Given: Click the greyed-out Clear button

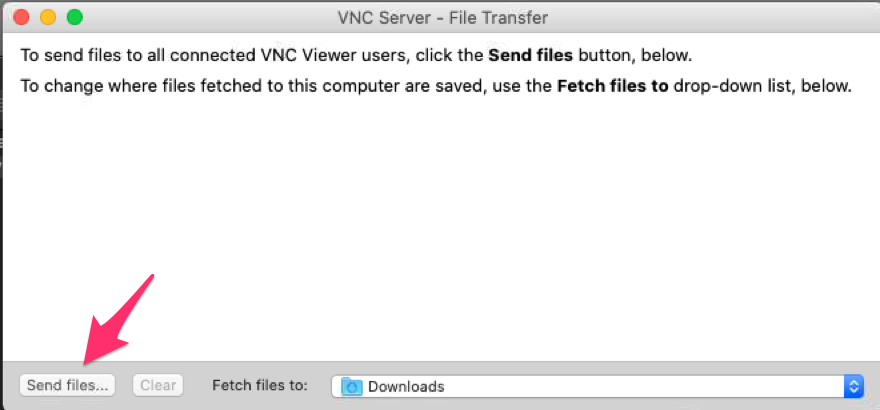Looking at the screenshot, I should point(158,386).
